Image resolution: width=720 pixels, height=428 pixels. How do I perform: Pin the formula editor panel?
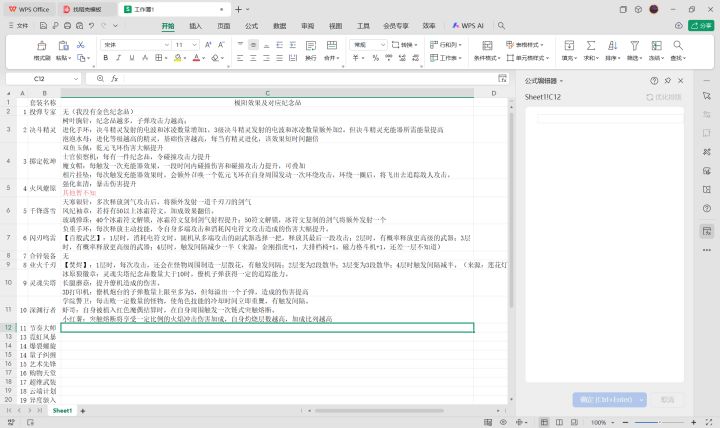point(668,80)
